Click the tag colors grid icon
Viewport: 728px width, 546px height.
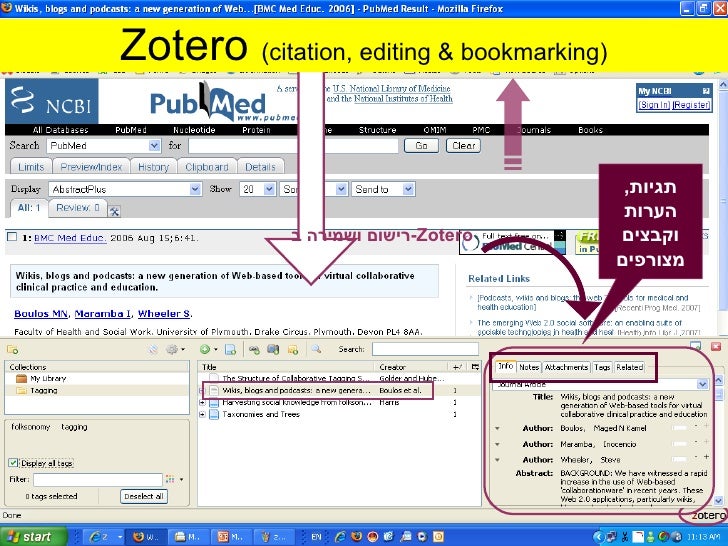click(170, 479)
